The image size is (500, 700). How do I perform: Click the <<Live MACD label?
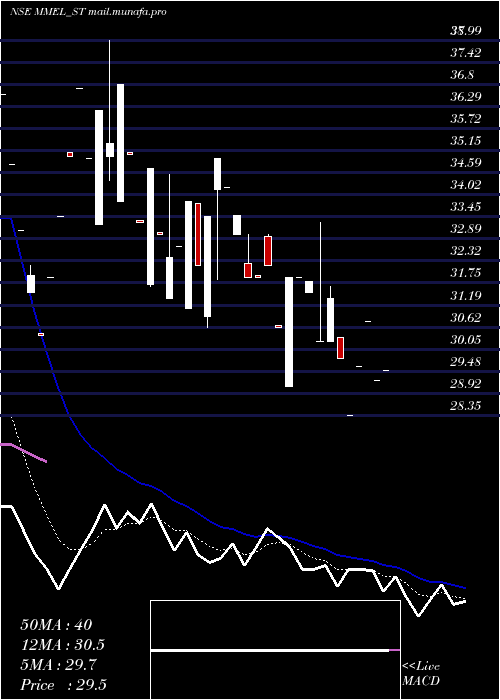click(x=421, y=673)
